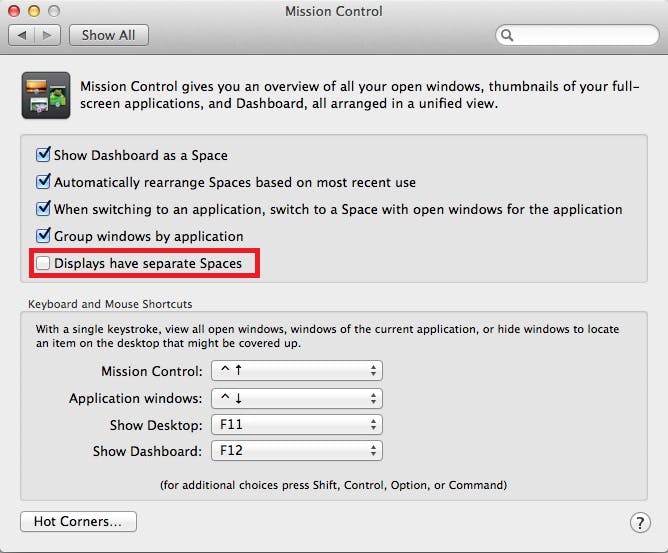668x553 pixels.
Task: Click the Show All button
Action: tap(109, 35)
